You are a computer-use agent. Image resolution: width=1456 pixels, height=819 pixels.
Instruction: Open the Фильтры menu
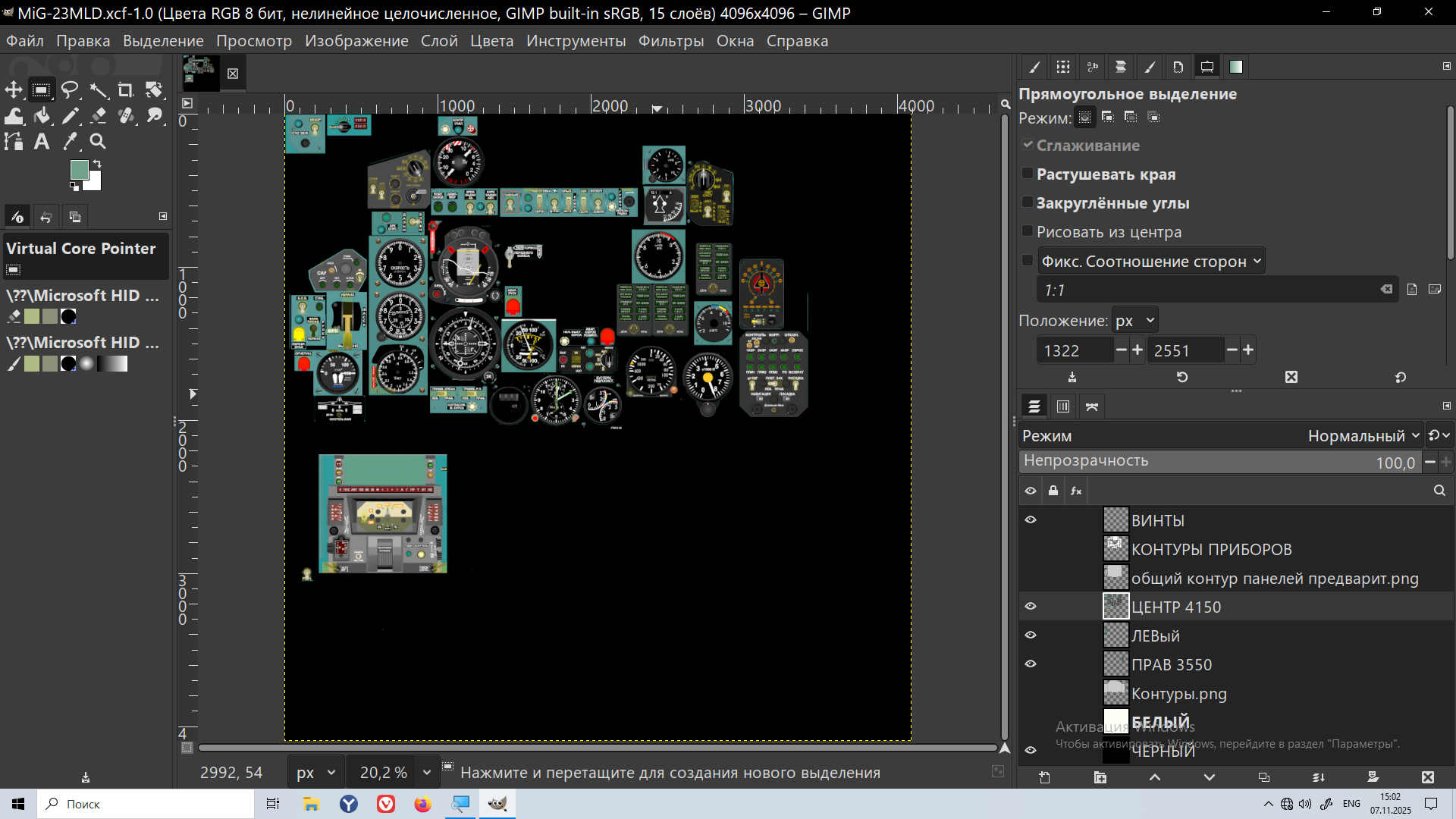670,41
